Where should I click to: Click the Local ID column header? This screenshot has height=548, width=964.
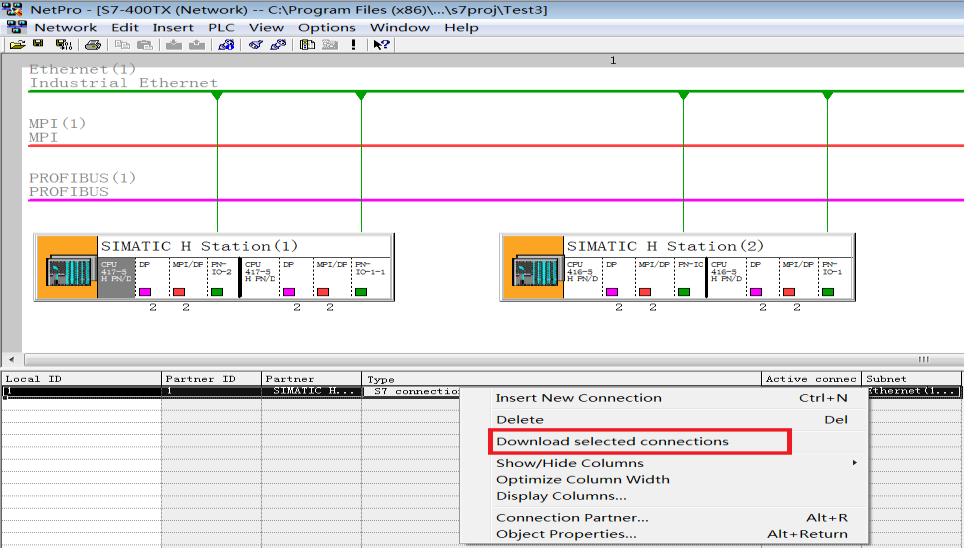click(x=81, y=379)
